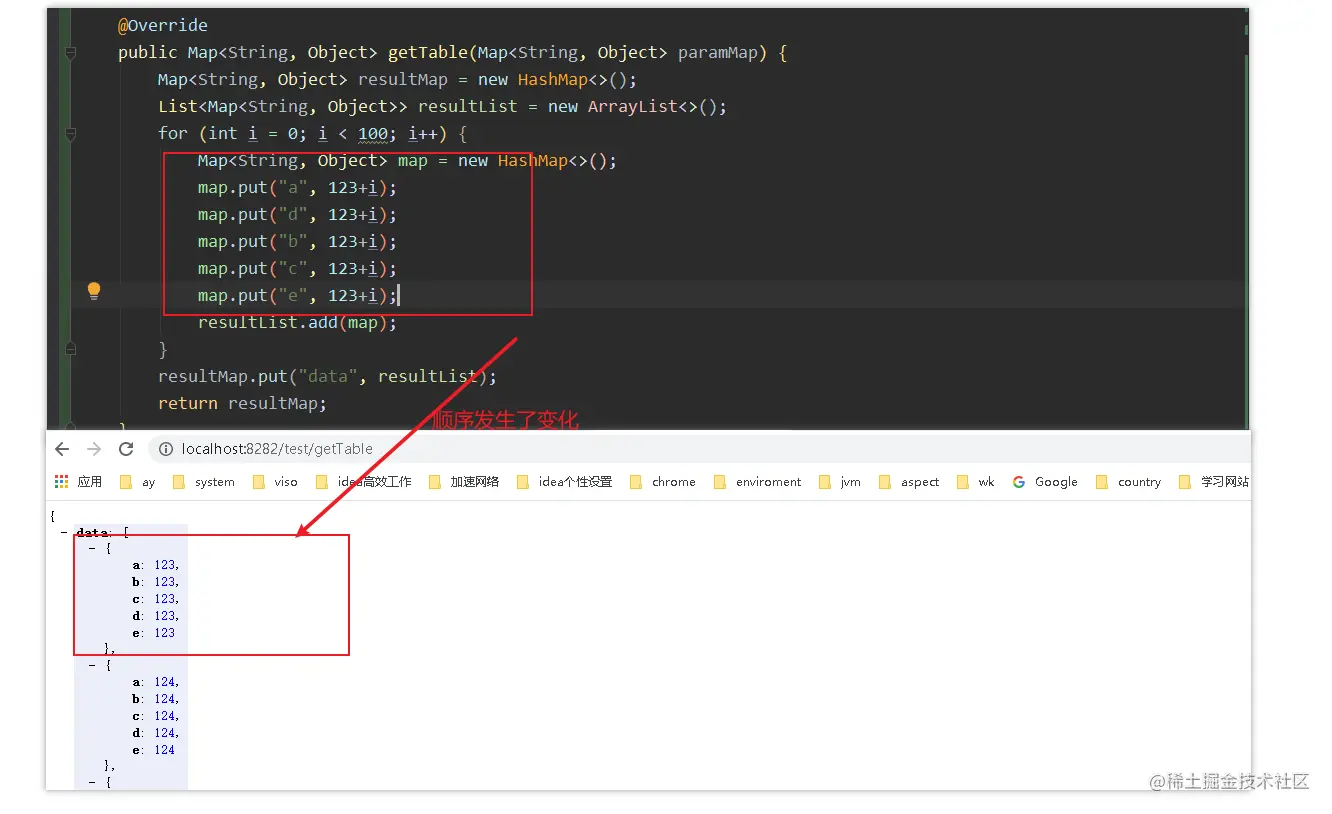Fold the getTable method using gutter marker
The height and width of the screenshot is (814, 1332).
[70, 52]
